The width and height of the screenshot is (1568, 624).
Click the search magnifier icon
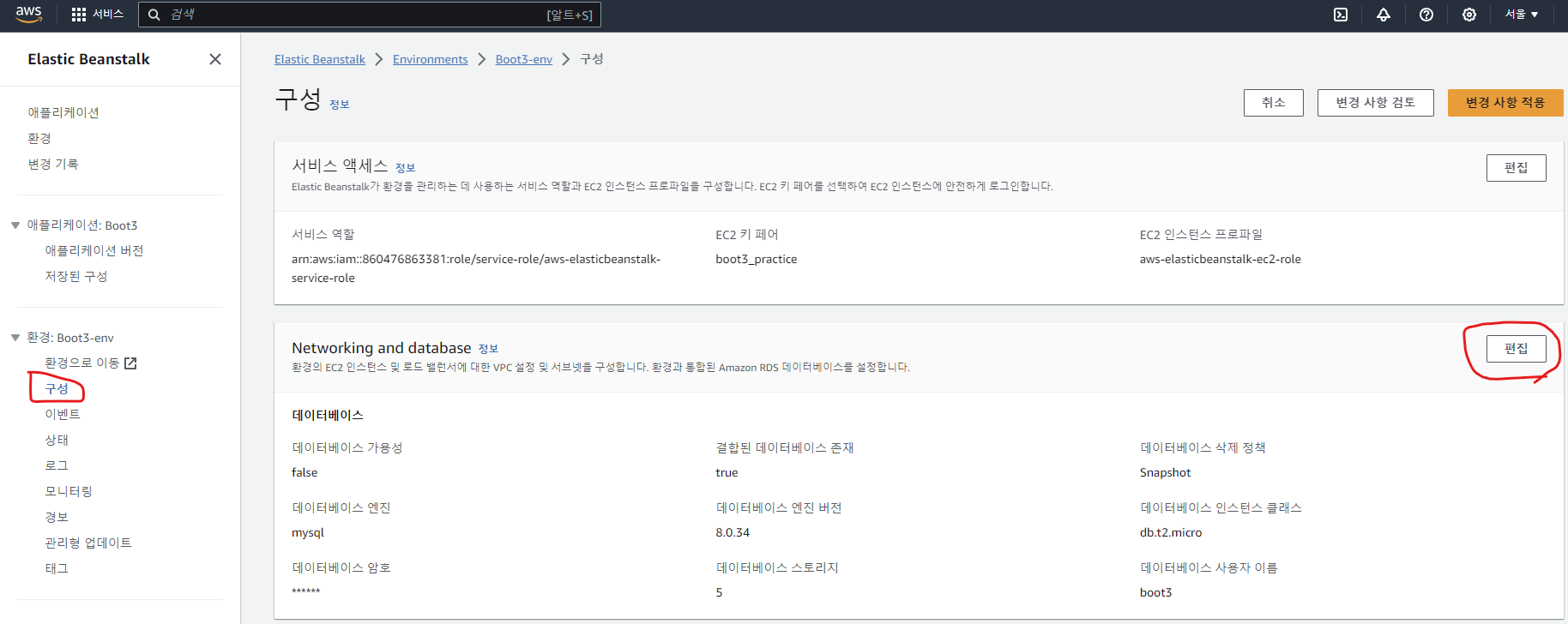tap(154, 15)
